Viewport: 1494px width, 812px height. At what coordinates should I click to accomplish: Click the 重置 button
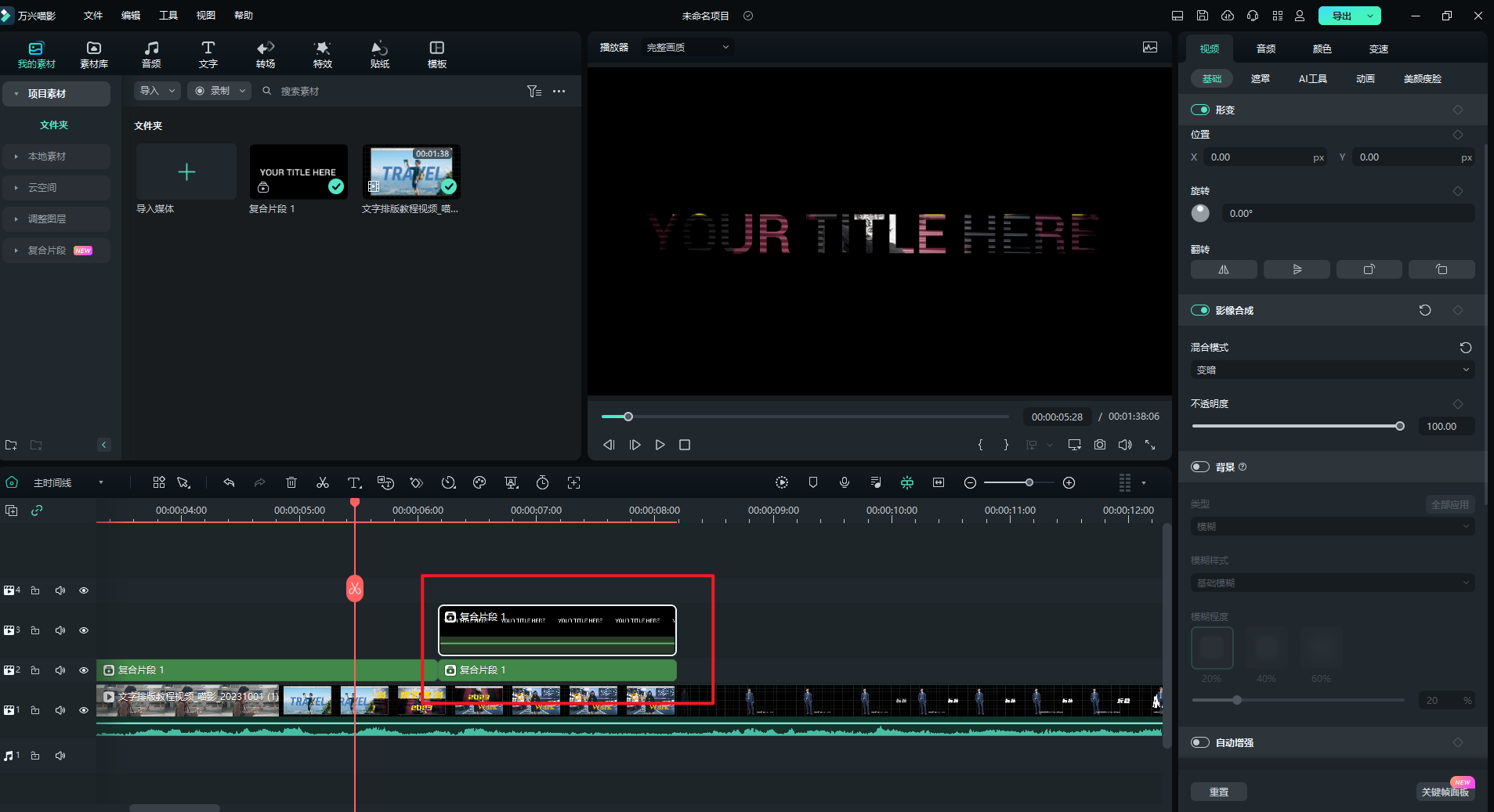1219,792
